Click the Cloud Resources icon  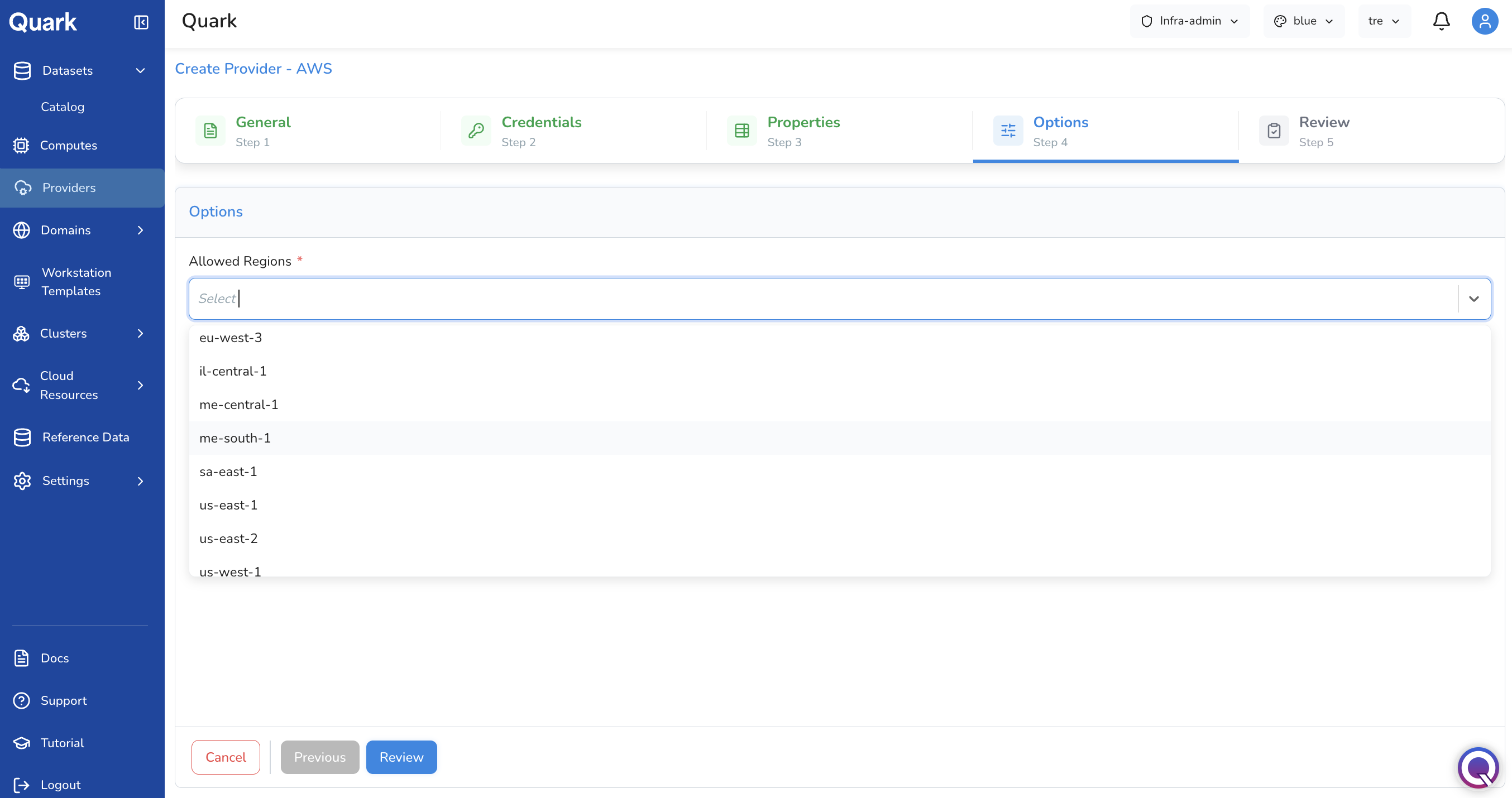21,385
